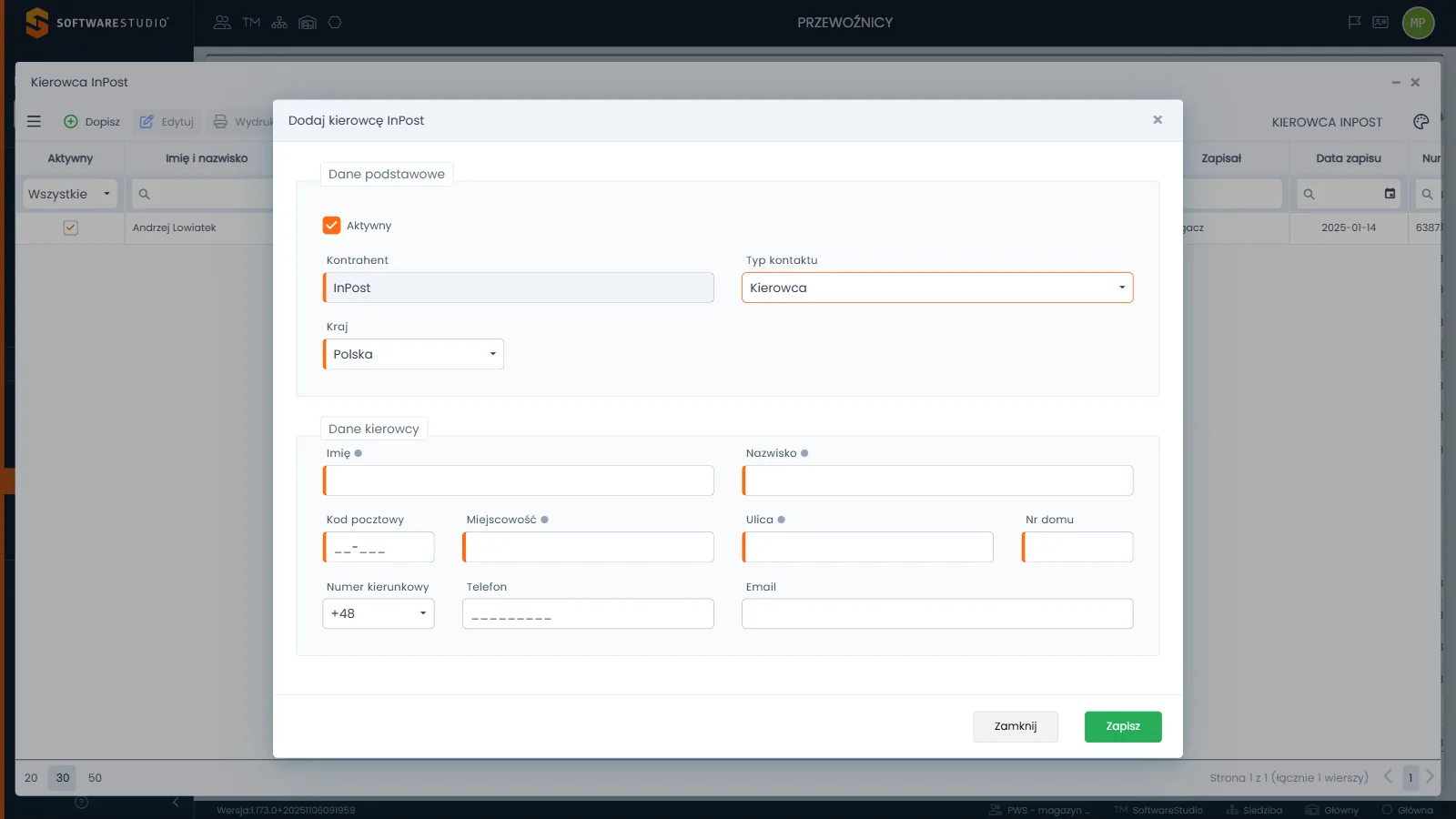
Task: Sort by Data zapisu column header
Action: coord(1349,158)
